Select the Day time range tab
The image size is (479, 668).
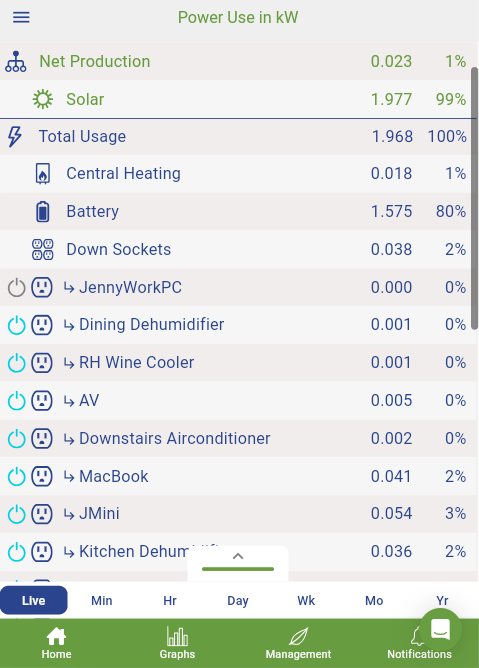[x=238, y=601]
